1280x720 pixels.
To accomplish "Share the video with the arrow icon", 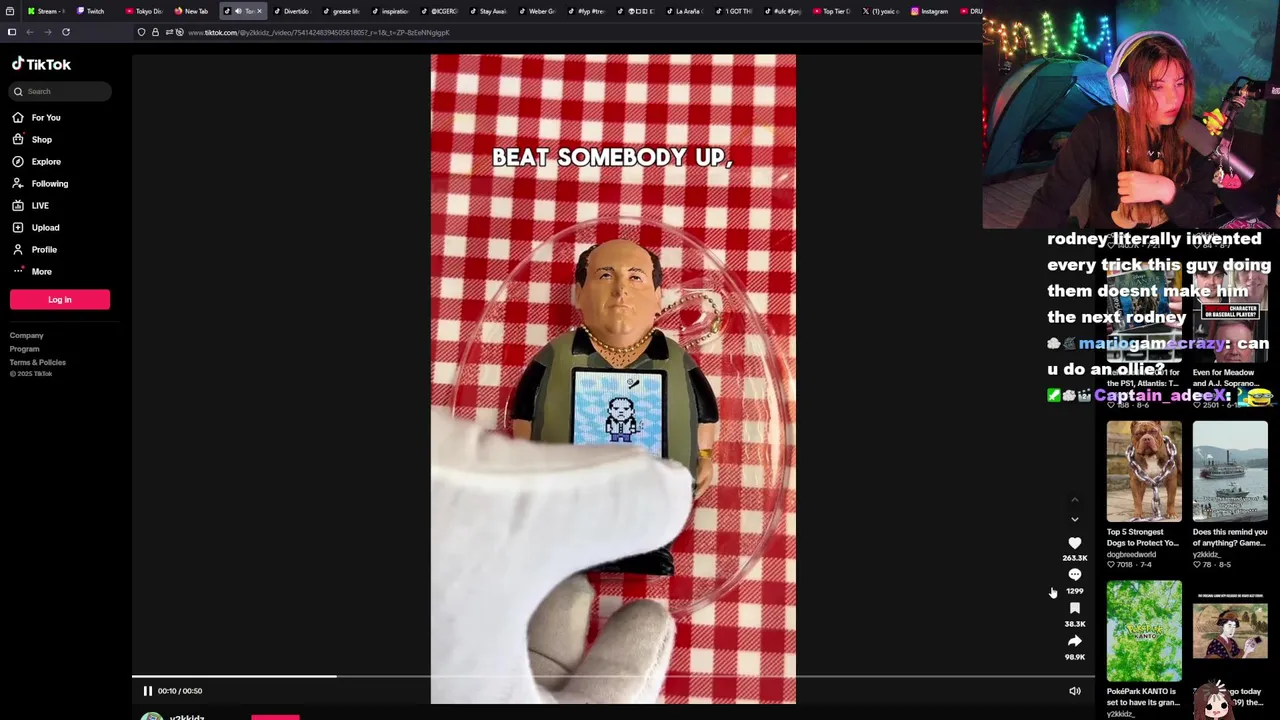I will 1075,641.
